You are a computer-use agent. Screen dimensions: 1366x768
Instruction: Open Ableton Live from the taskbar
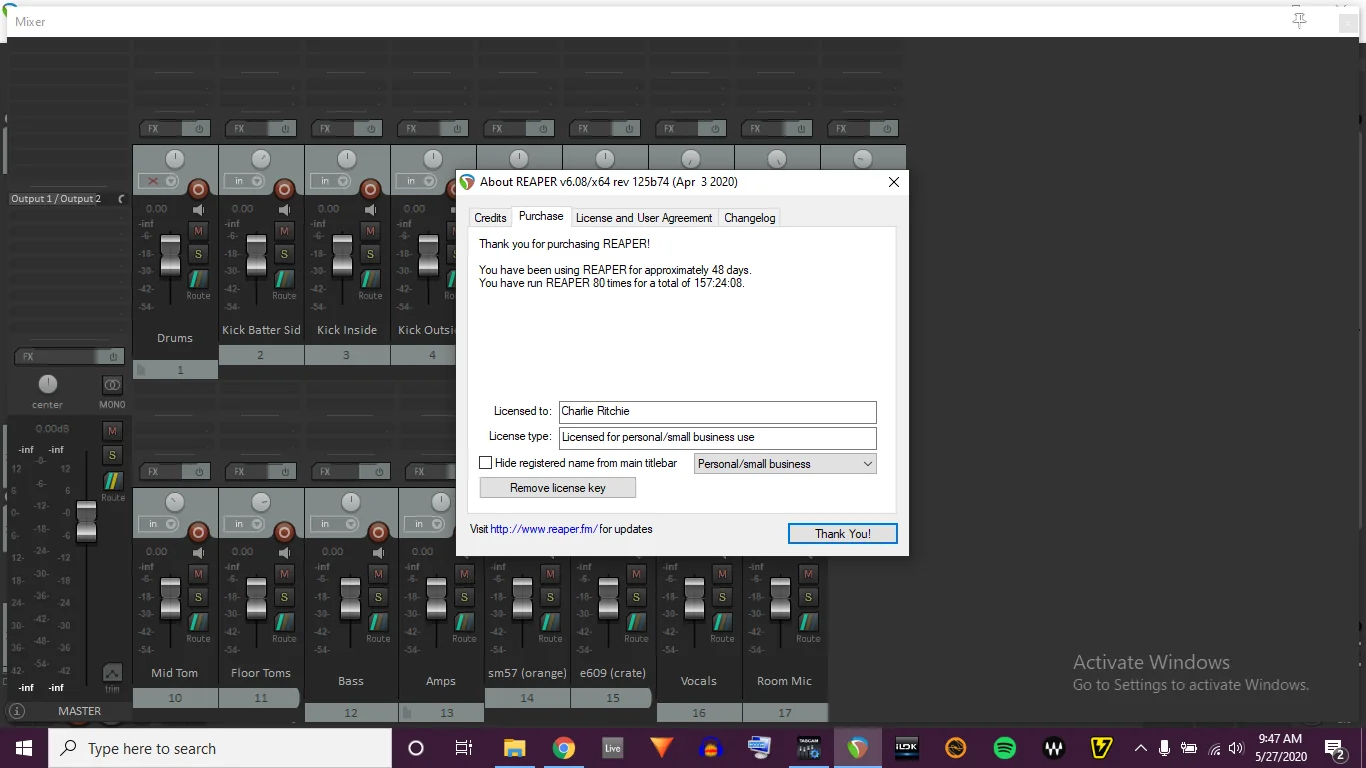[613, 748]
